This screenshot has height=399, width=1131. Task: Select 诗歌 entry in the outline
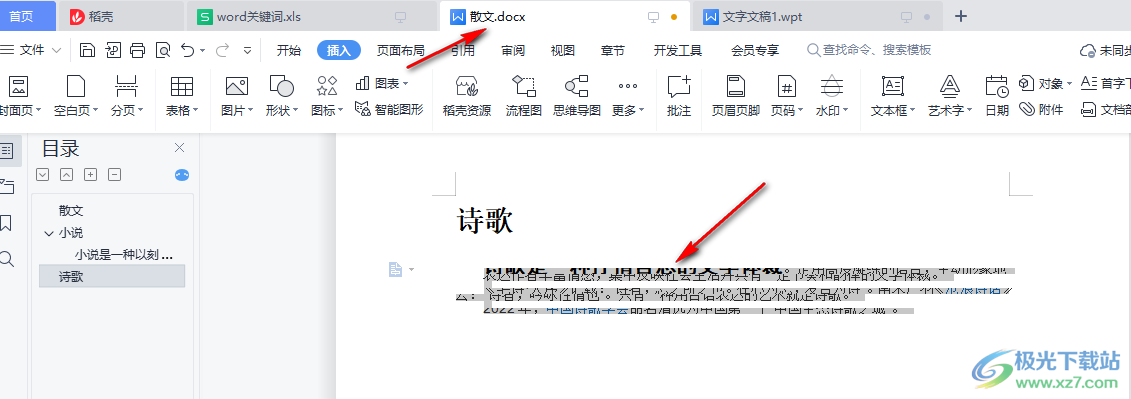pos(112,276)
